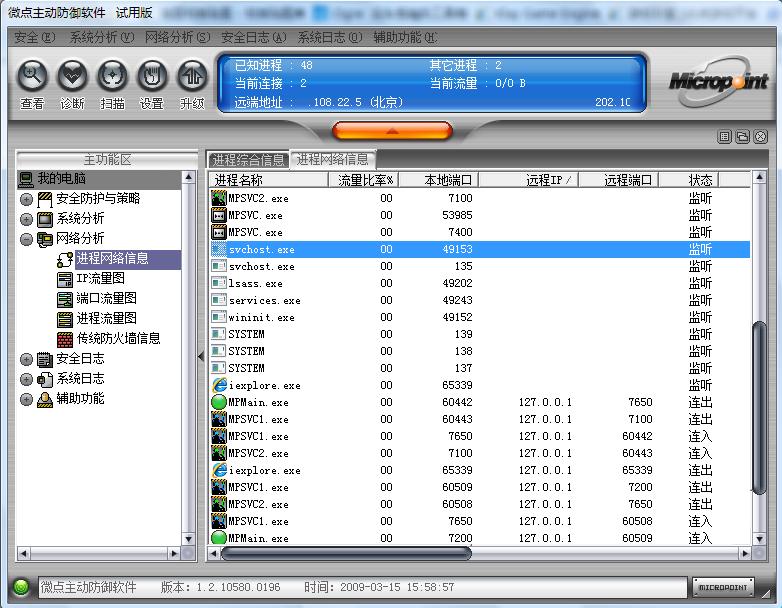Expand the 安全日志 tree node
This screenshot has height=608, width=782.
pyautogui.click(x=26, y=359)
